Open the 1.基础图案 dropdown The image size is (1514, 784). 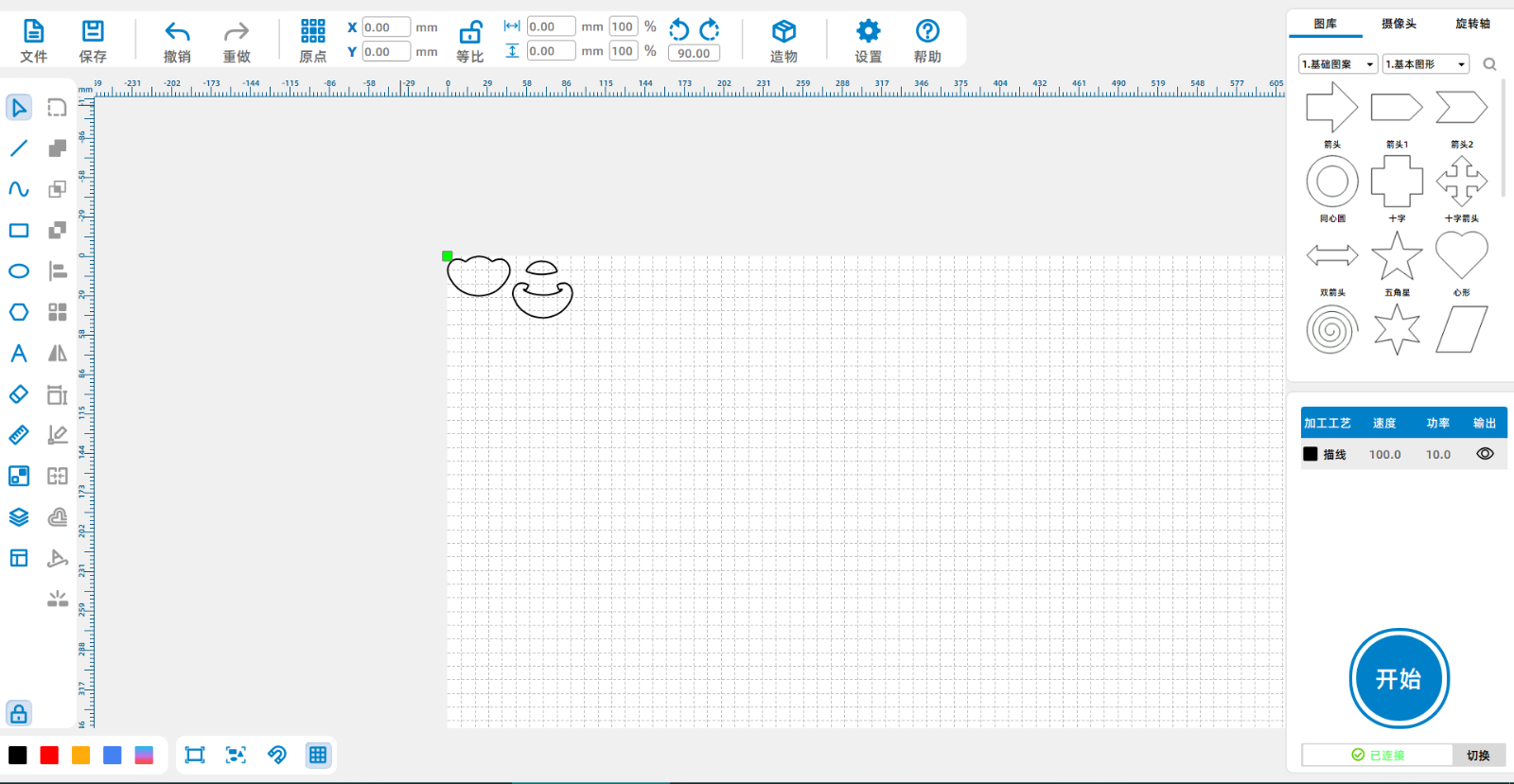click(1338, 64)
